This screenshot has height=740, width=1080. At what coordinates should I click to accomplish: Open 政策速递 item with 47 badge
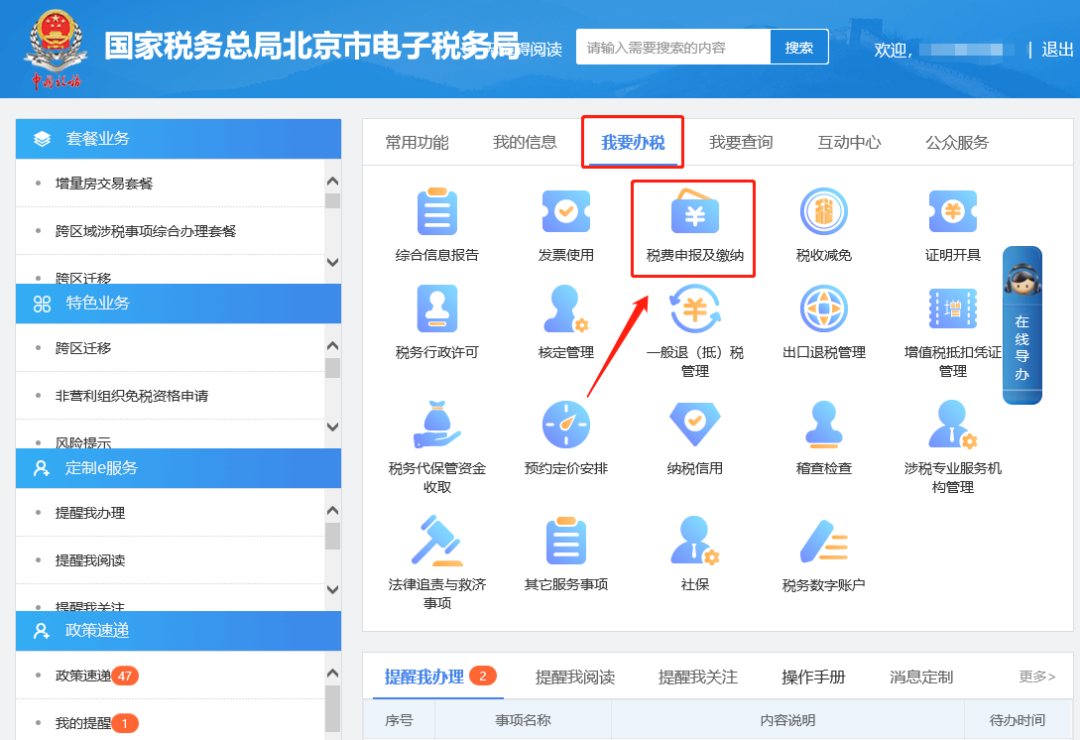[x=97, y=675]
